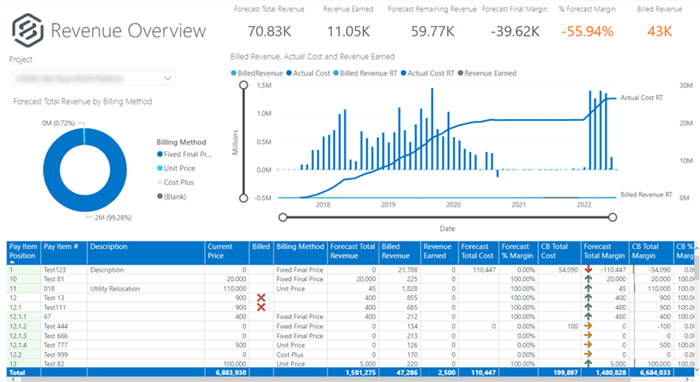The height and width of the screenshot is (382, 700).
Task: Click the 1,591,275 total forecast revenue value
Action: click(360, 372)
